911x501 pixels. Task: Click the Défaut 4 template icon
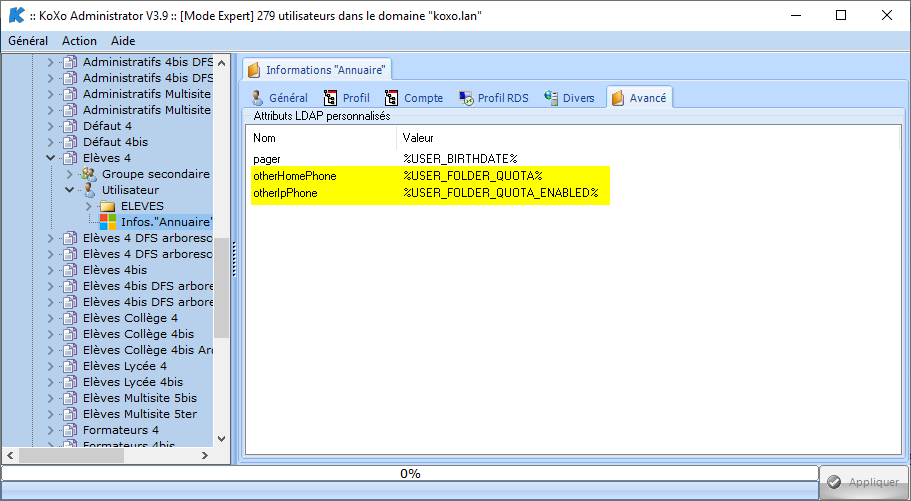pyautogui.click(x=70, y=126)
